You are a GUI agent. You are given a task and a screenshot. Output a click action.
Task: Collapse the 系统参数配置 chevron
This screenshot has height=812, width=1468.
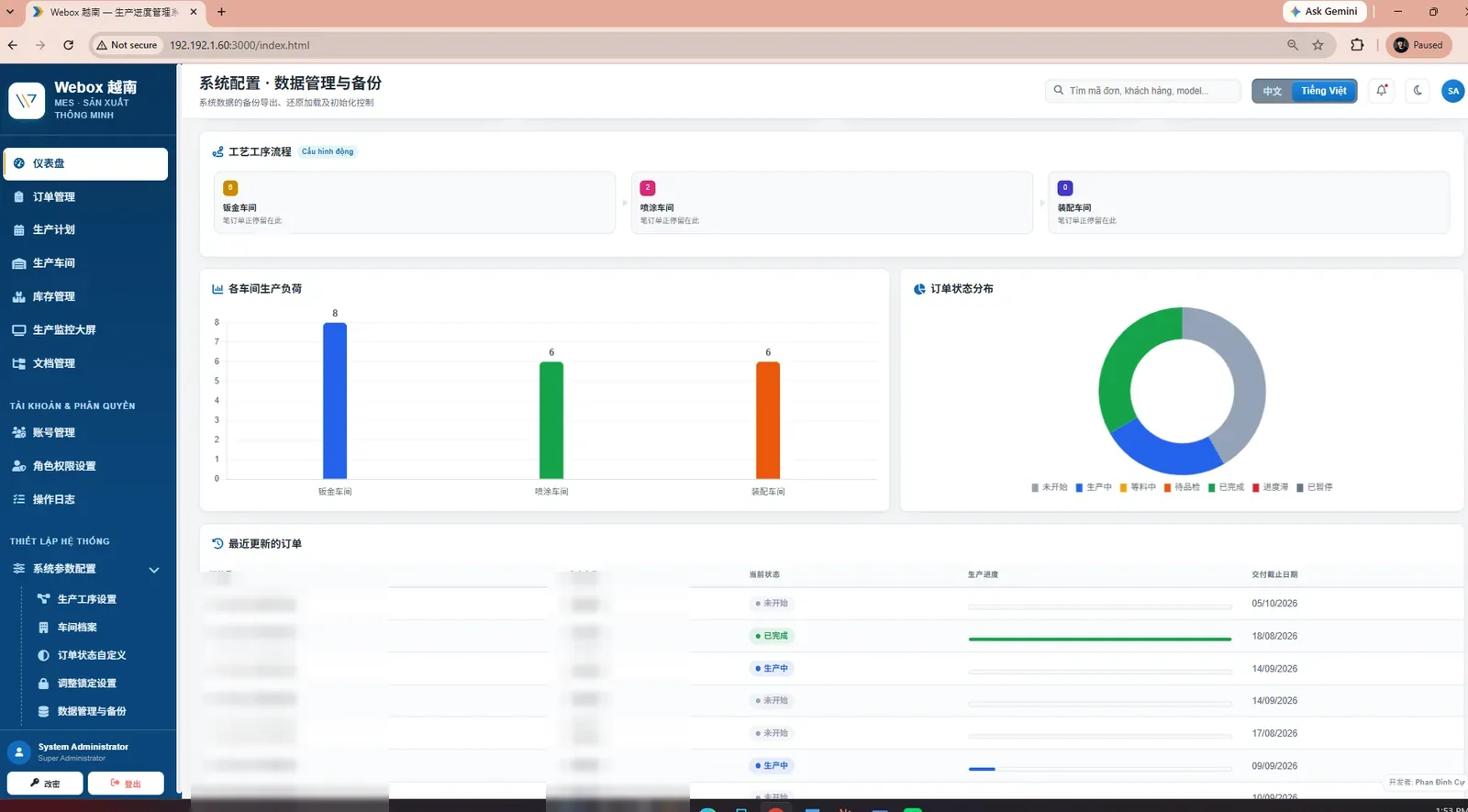point(154,570)
